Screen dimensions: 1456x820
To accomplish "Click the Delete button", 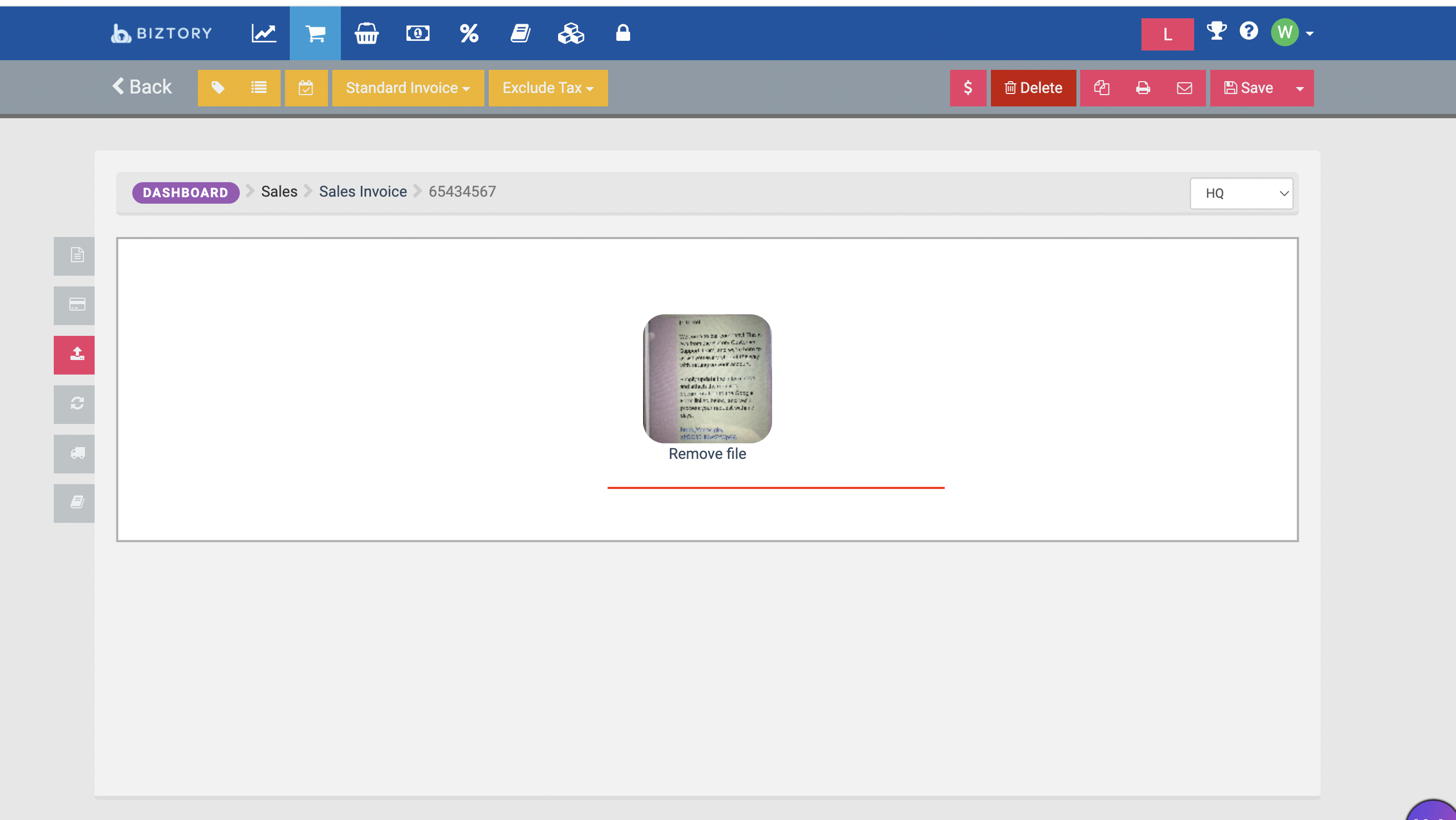I will [x=1033, y=88].
